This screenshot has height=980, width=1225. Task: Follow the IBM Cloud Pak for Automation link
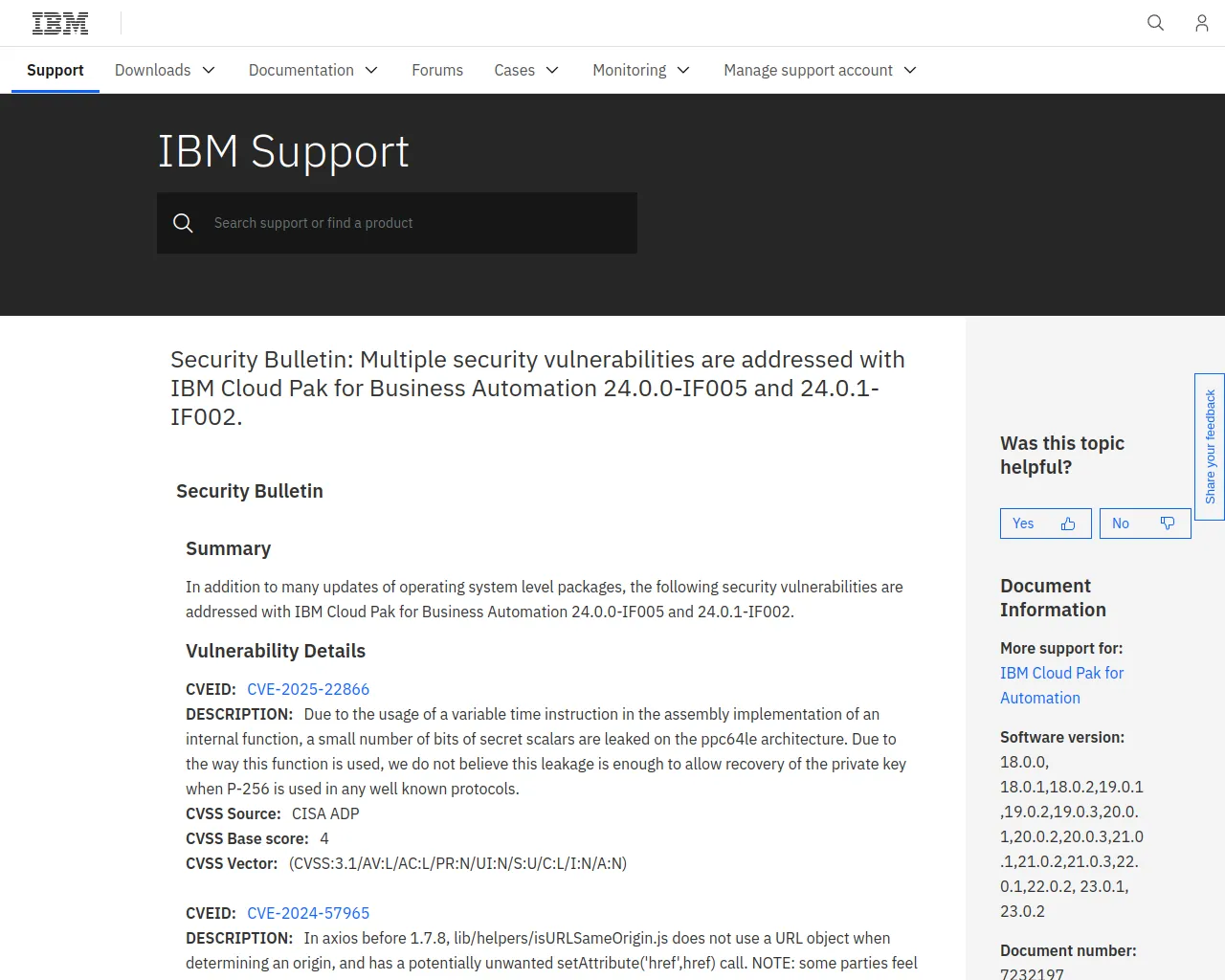(1062, 685)
